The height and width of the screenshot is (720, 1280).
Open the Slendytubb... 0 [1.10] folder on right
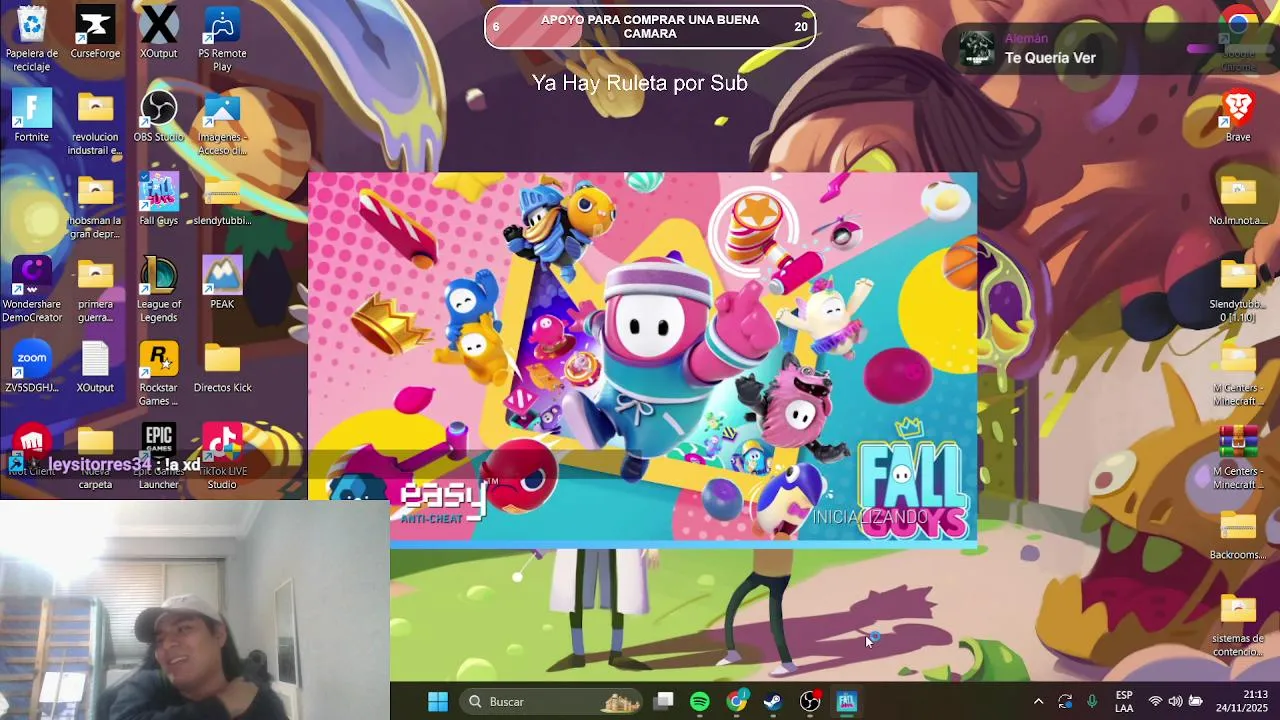click(1238, 291)
